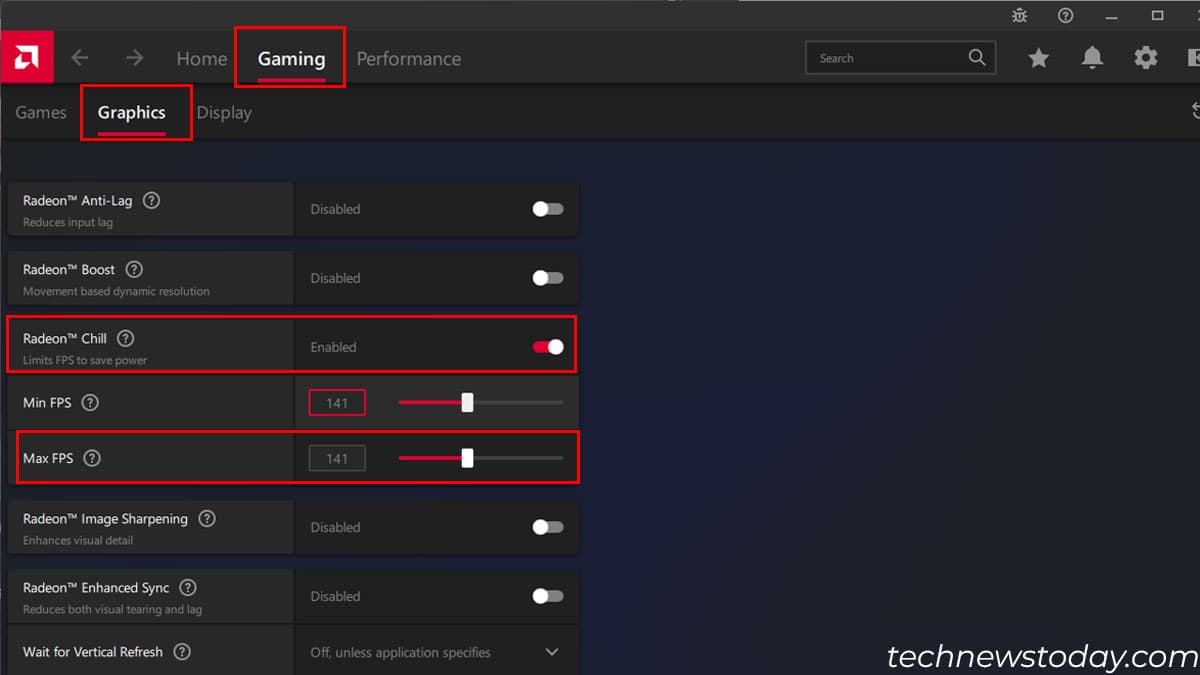Viewport: 1200px width, 675px height.
Task: Switch to the Games sub-tab
Action: pos(41,112)
